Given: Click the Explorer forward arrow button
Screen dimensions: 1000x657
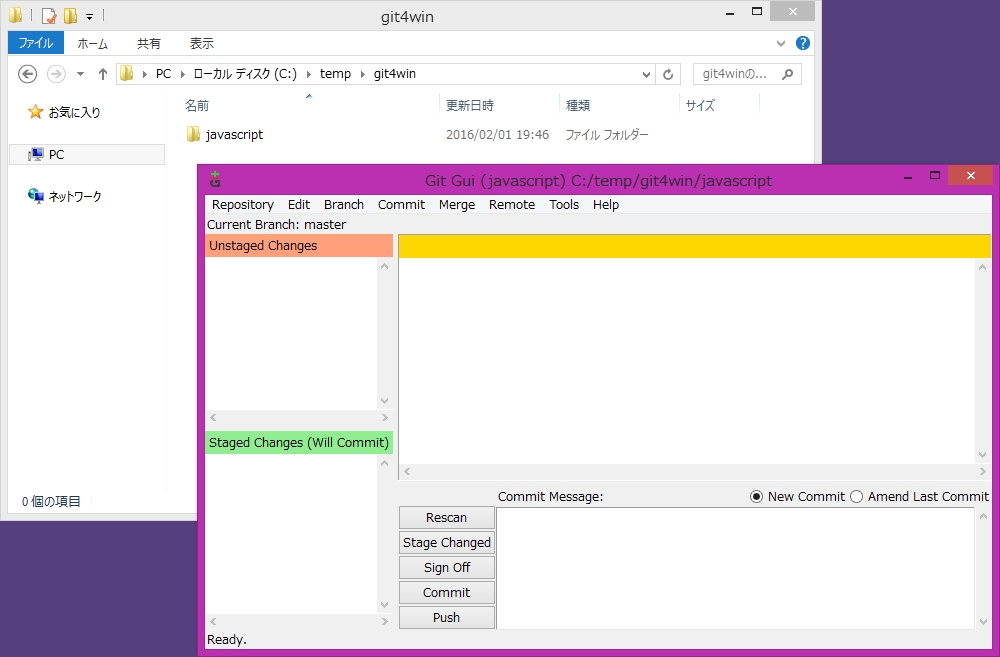Looking at the screenshot, I should coord(56,74).
